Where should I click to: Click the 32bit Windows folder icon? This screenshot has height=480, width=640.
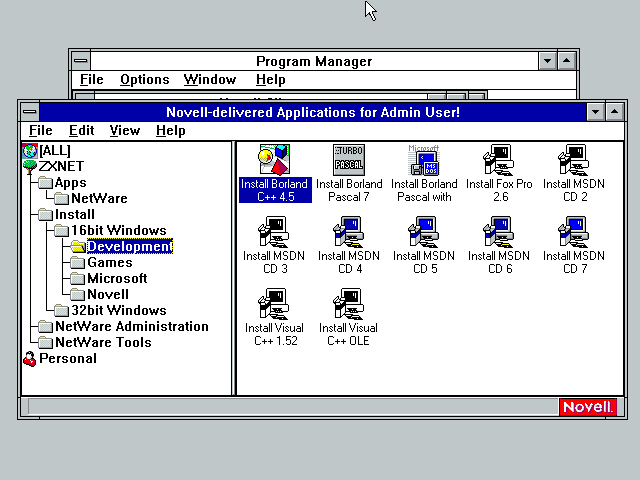(x=62, y=311)
